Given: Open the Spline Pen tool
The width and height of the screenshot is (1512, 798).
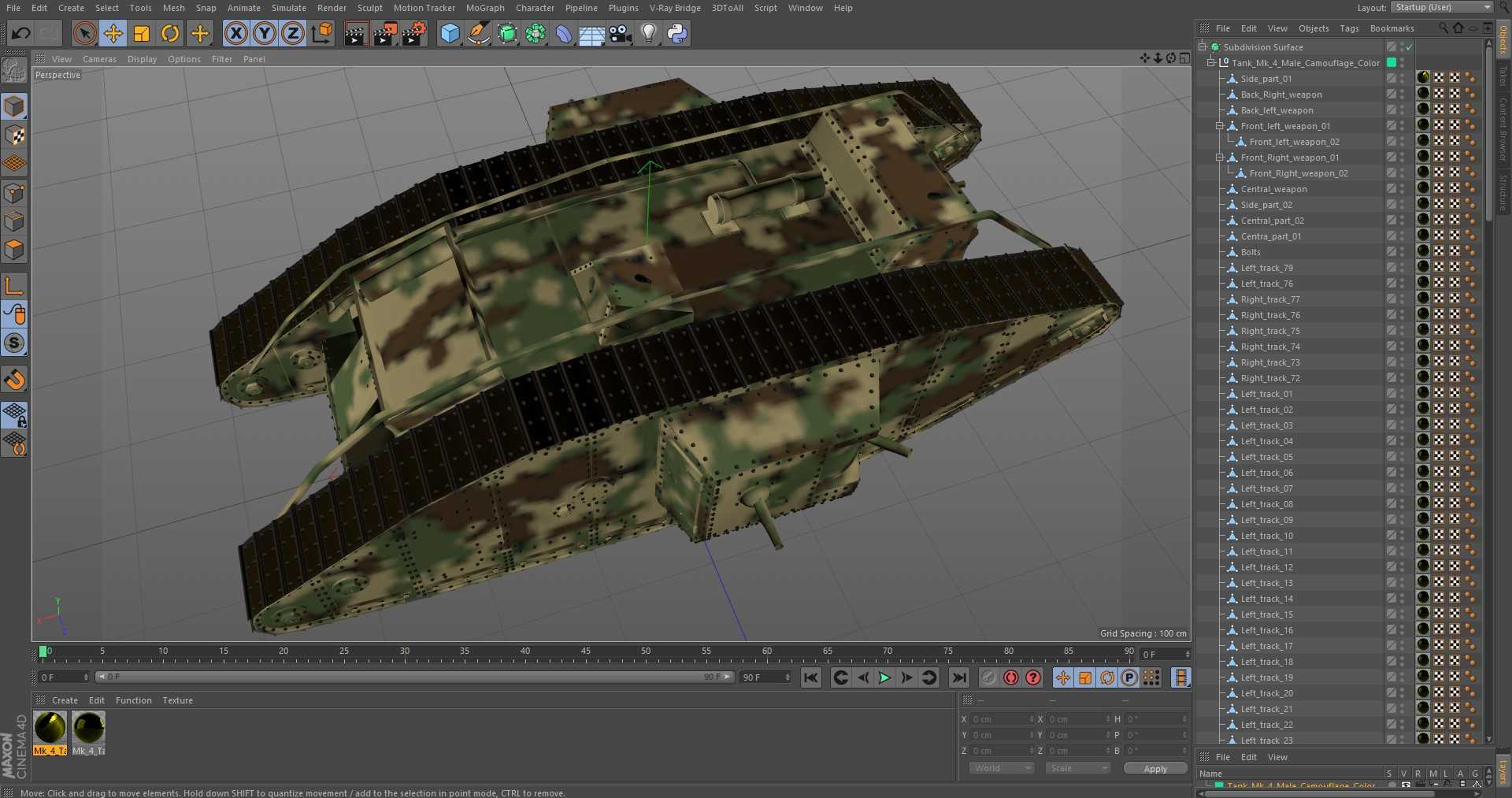Looking at the screenshot, I should pos(478,33).
